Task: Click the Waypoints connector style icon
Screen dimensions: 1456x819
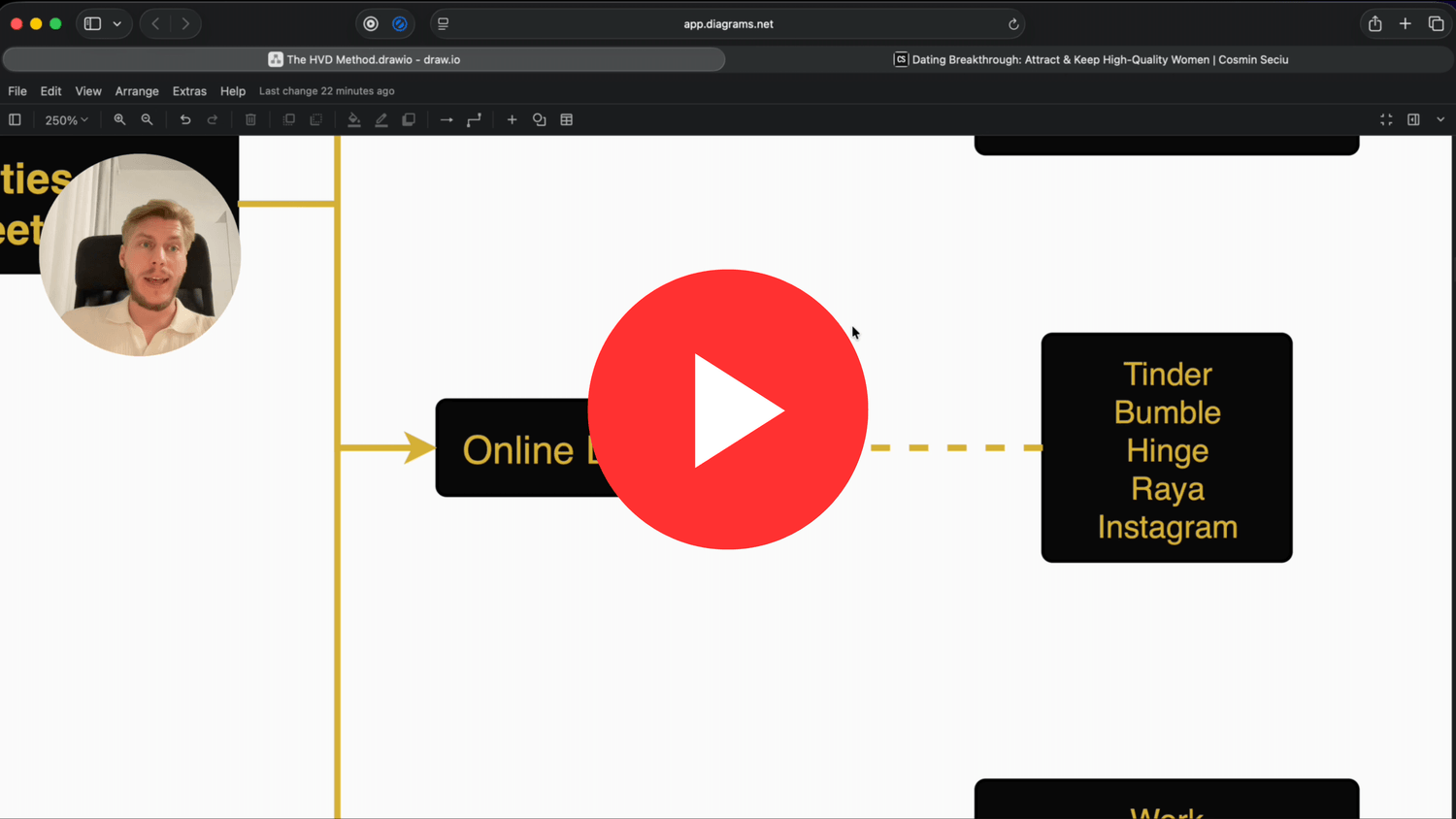Action: tap(474, 120)
